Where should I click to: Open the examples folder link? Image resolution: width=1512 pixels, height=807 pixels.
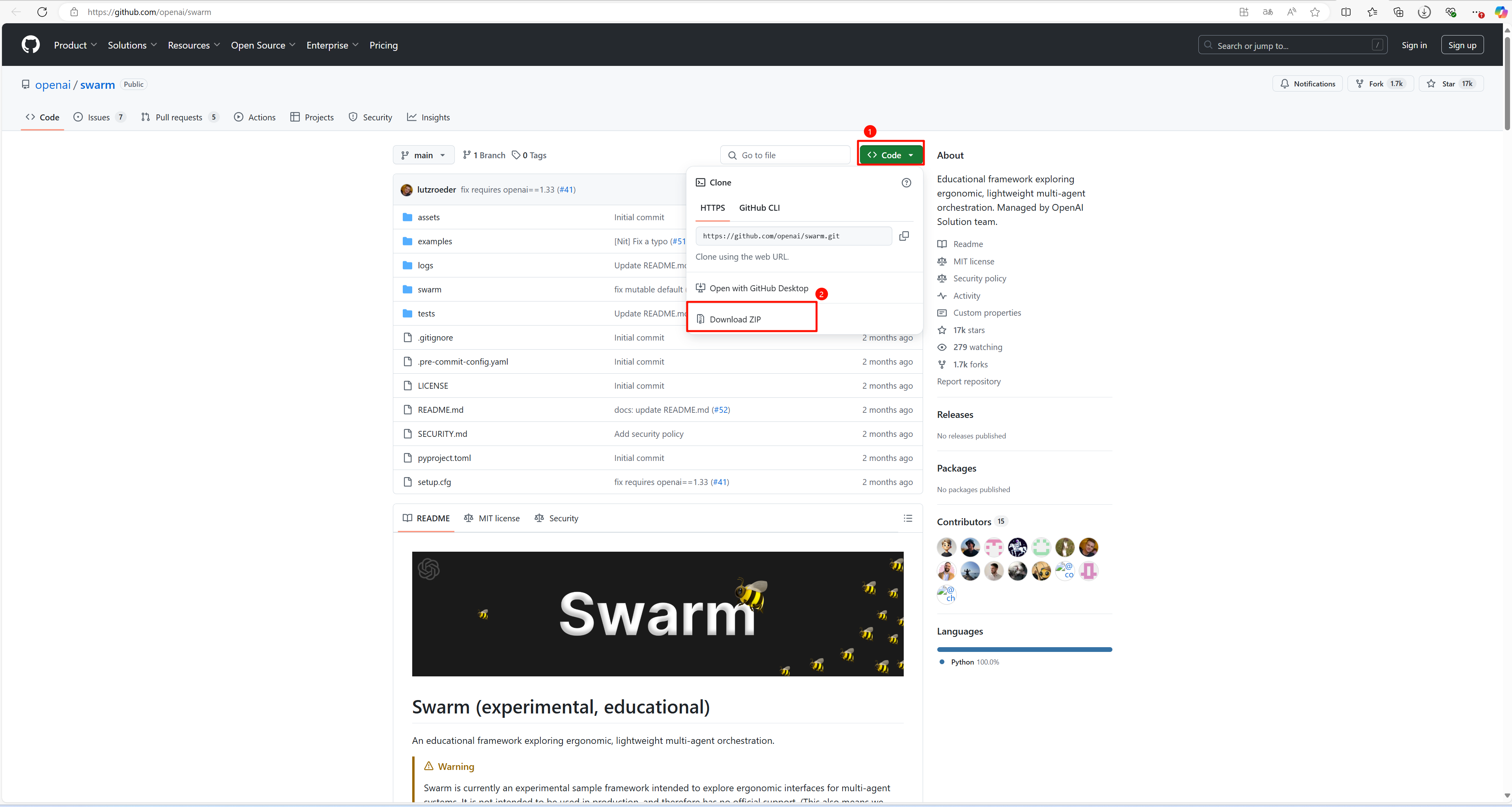[434, 242]
